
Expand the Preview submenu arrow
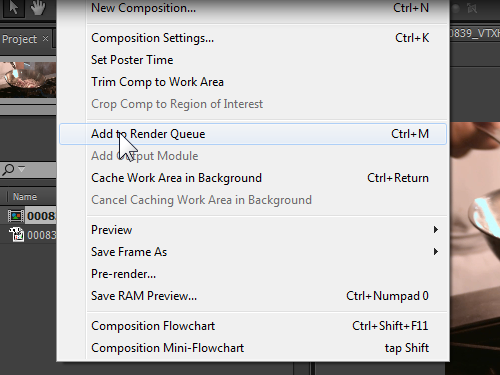(436, 230)
